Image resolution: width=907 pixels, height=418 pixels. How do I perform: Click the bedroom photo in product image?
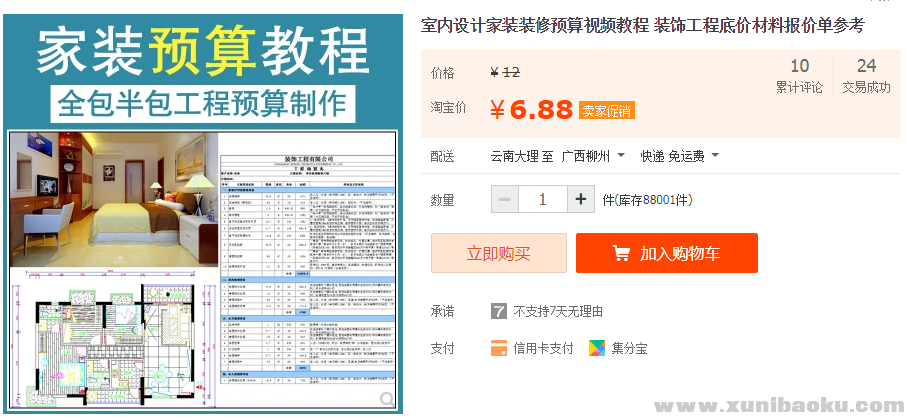[x=110, y=200]
